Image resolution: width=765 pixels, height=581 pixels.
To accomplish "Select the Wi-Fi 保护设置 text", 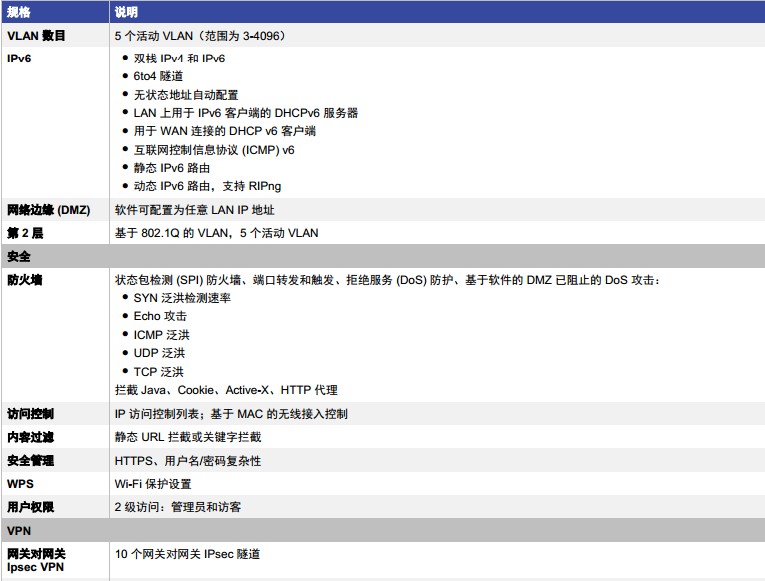I will (153, 484).
